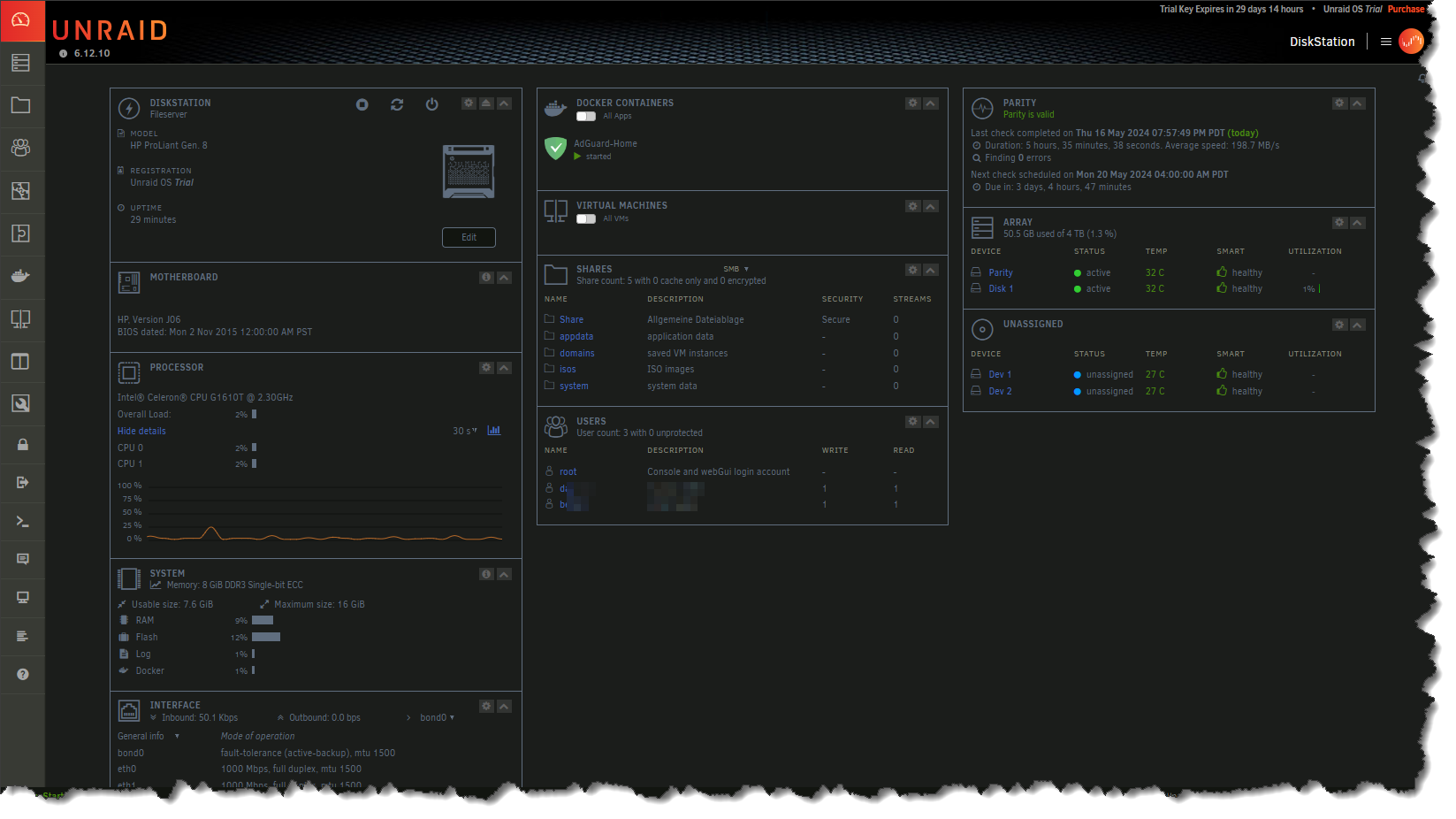Open the Tools wrench icon in sidebar
Screen dimensions: 1456x819
(21, 403)
